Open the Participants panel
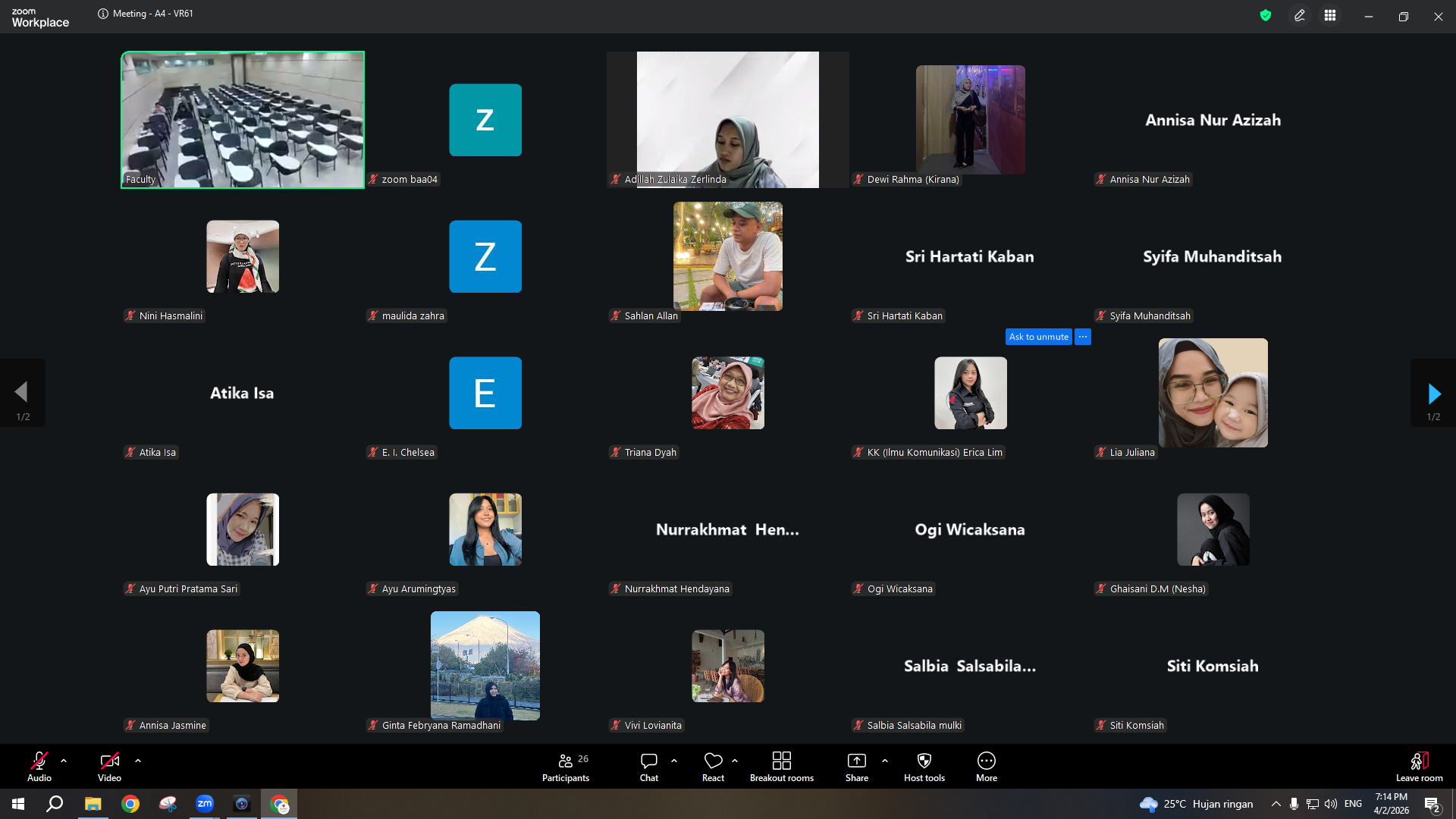 click(566, 766)
